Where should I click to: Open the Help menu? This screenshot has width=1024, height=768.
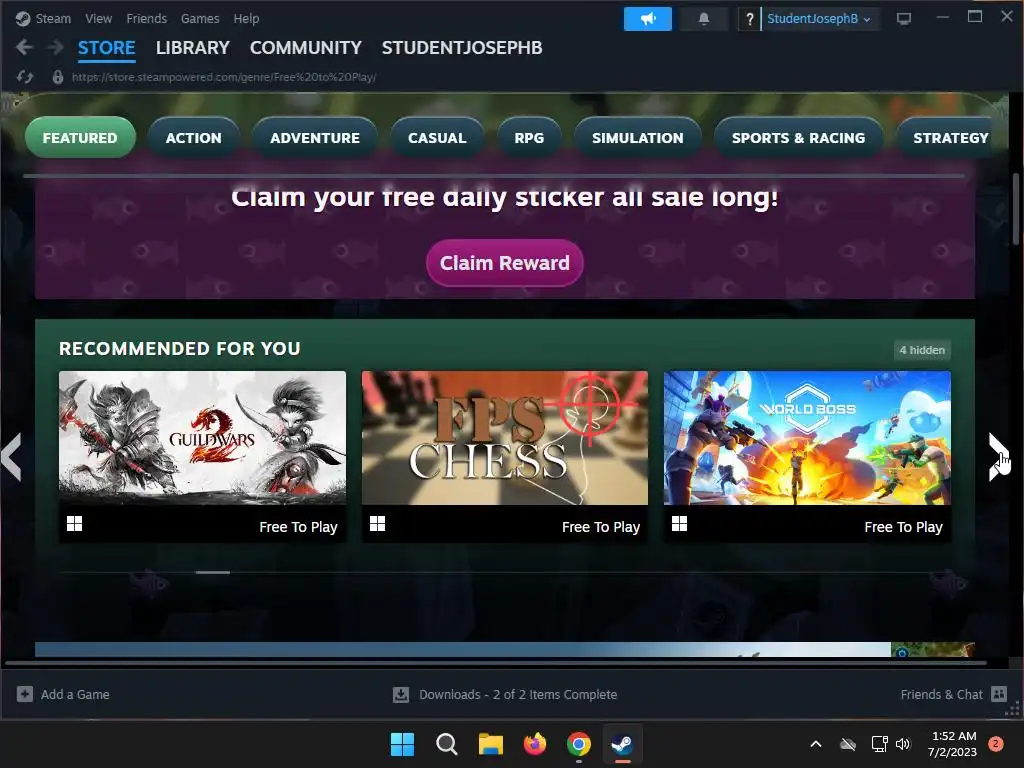pyautogui.click(x=246, y=19)
